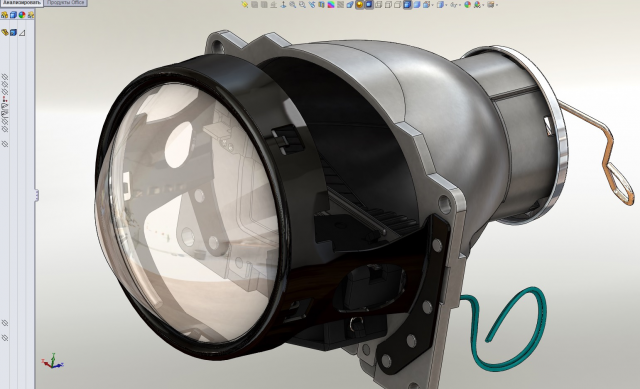Image resolution: width=640 pixels, height=389 pixels.
Task: Toggle the gold sphere RealView Graphics button
Action: click(359, 5)
